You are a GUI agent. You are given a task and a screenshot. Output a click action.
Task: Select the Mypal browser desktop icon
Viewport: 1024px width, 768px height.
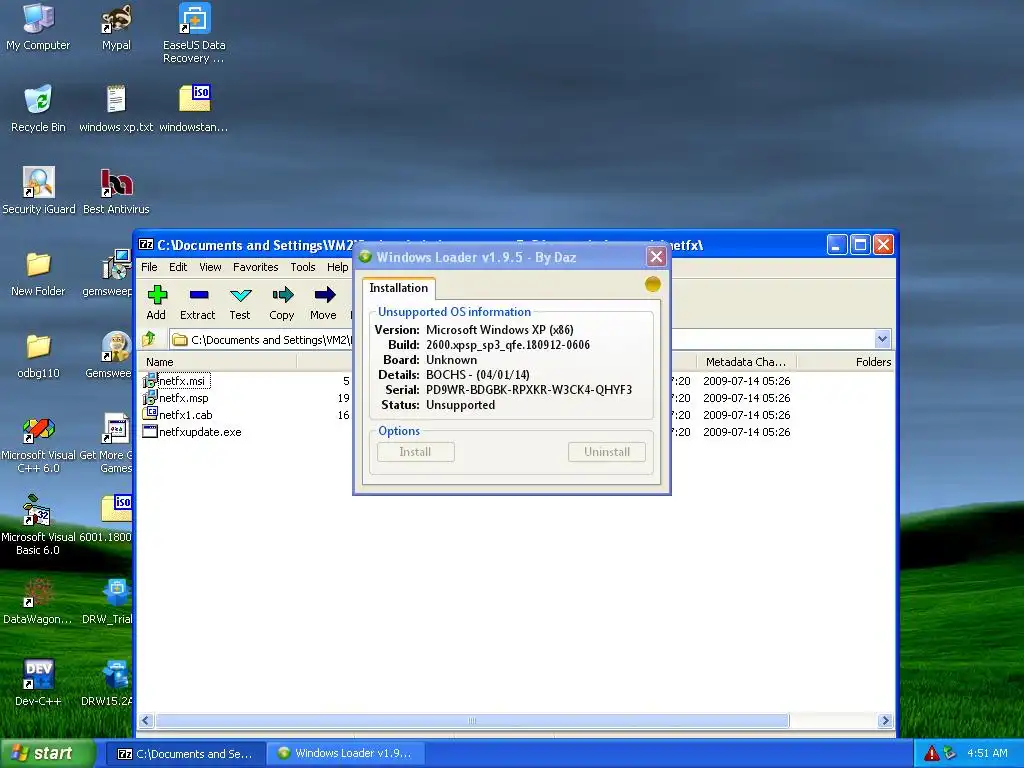[116, 27]
